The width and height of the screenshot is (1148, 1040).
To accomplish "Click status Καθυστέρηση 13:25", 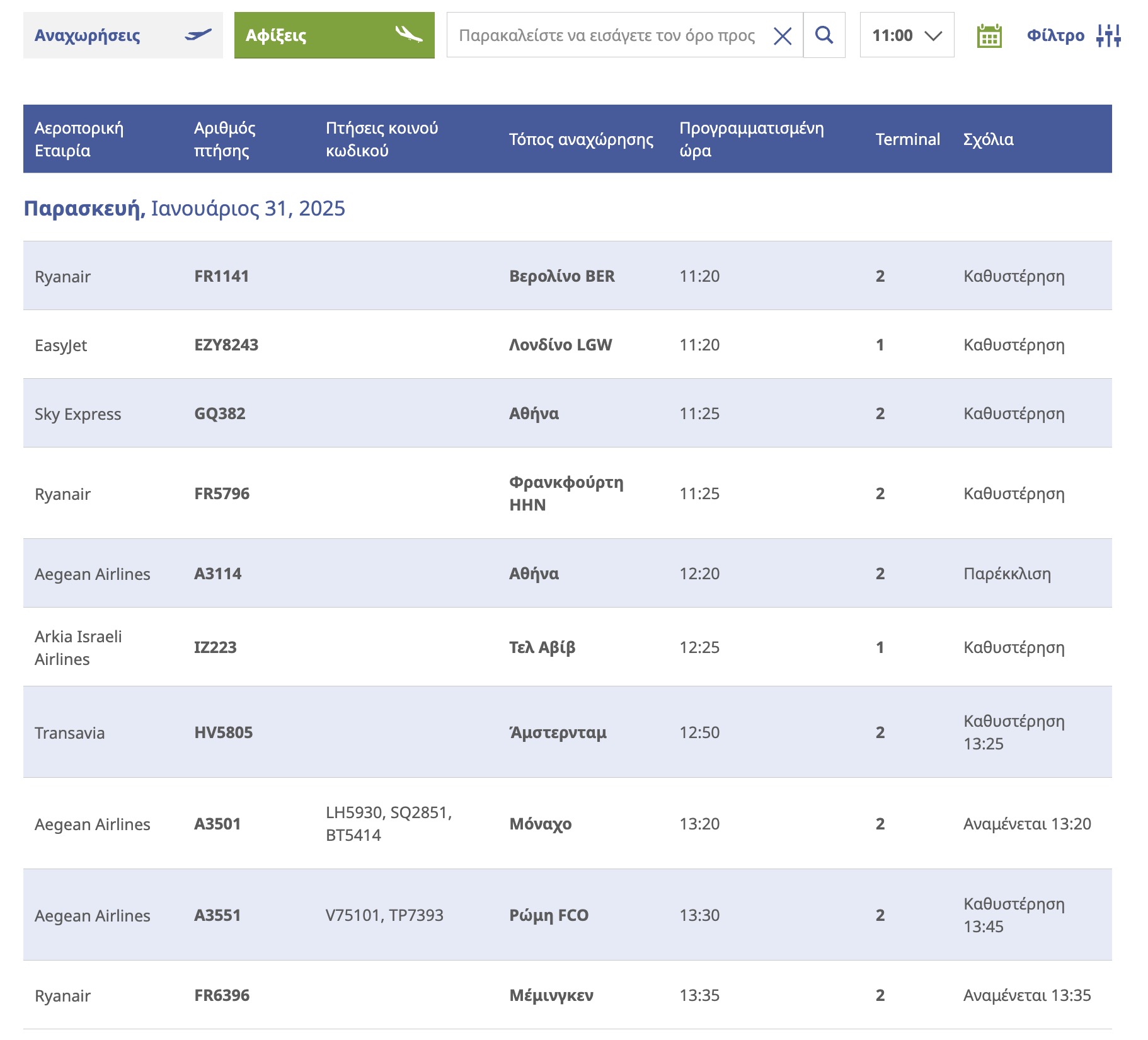I will [1014, 732].
